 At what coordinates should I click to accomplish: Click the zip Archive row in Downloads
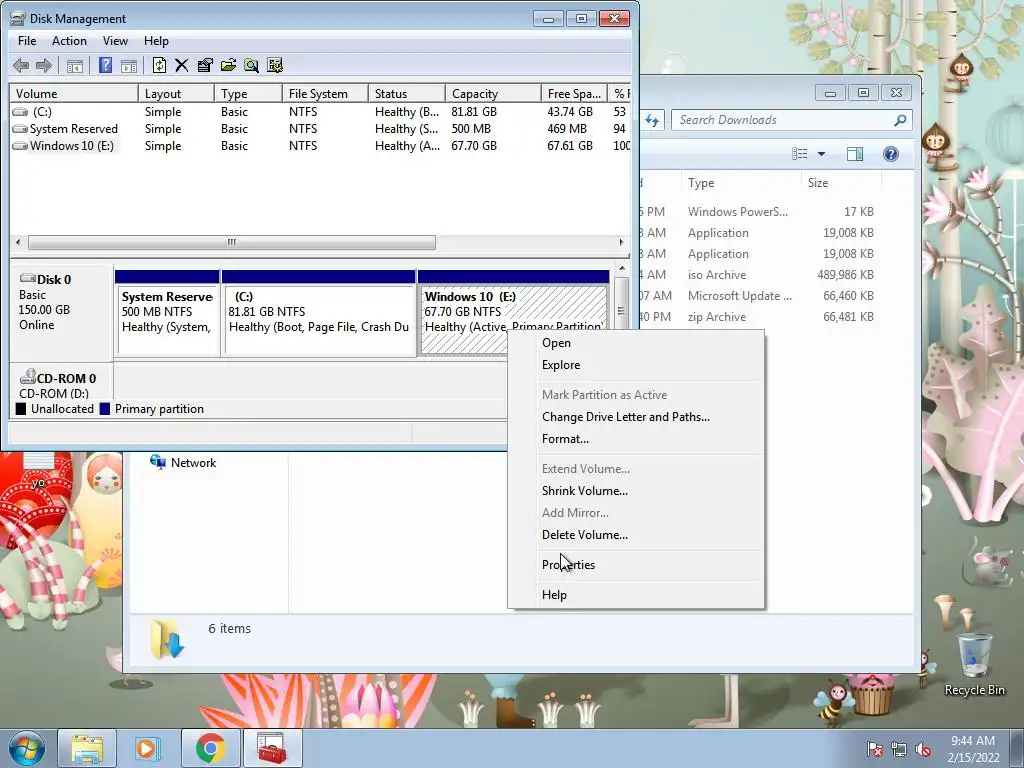pyautogui.click(x=758, y=317)
